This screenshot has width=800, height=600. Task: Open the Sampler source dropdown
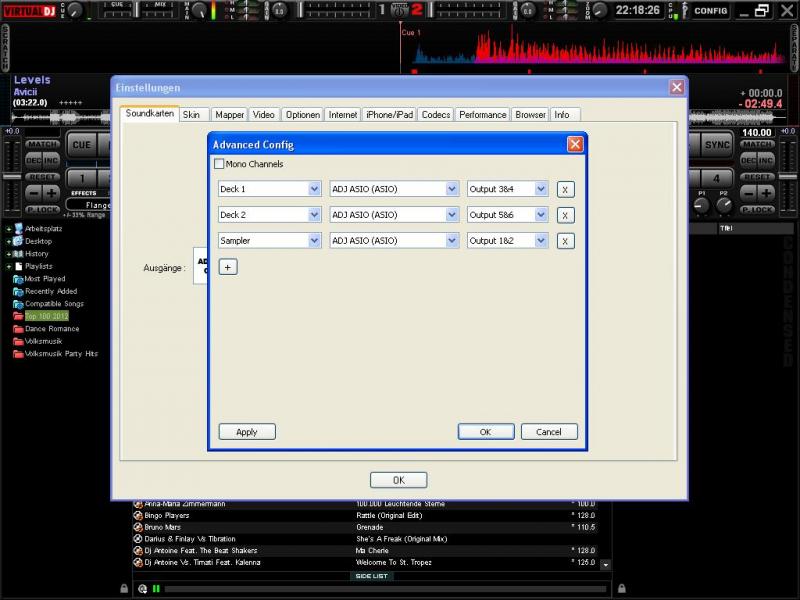coord(269,241)
